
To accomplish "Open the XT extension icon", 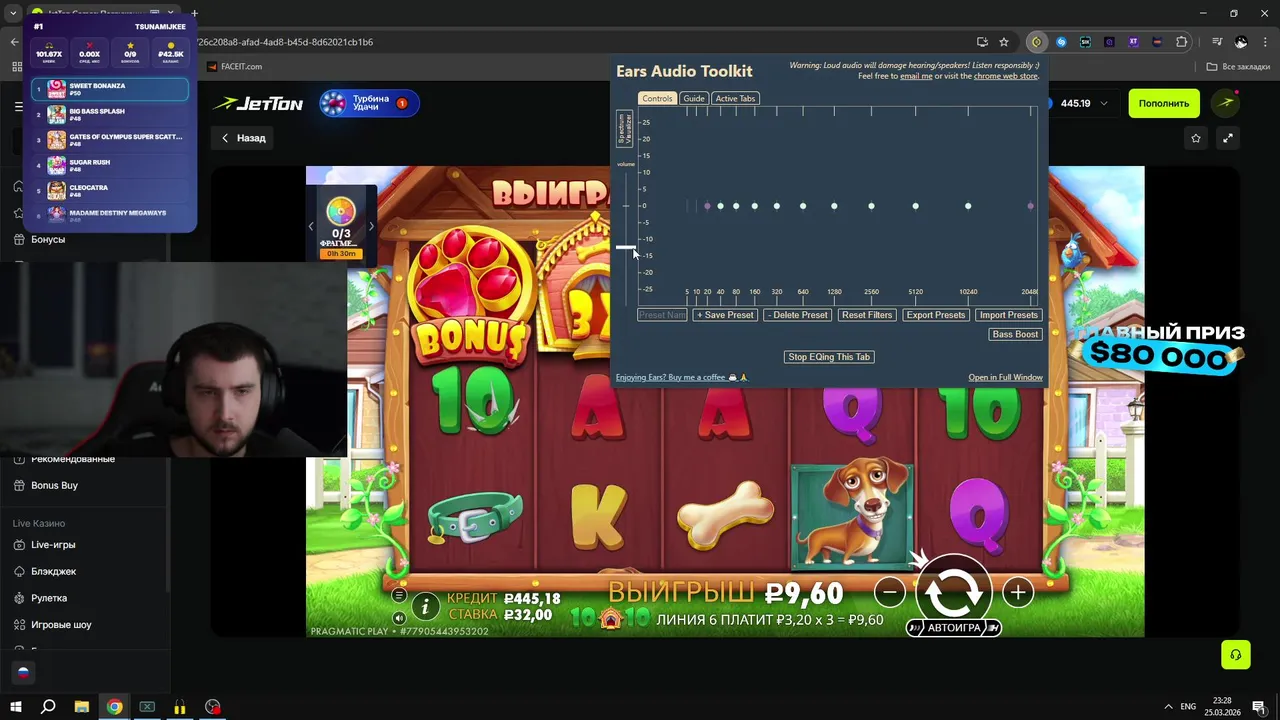I will pos(1133,42).
